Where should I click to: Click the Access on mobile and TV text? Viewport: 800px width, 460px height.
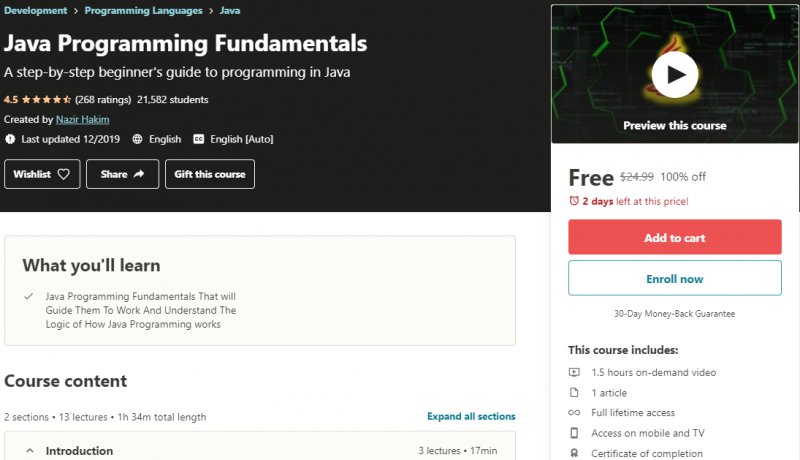[x=648, y=433]
